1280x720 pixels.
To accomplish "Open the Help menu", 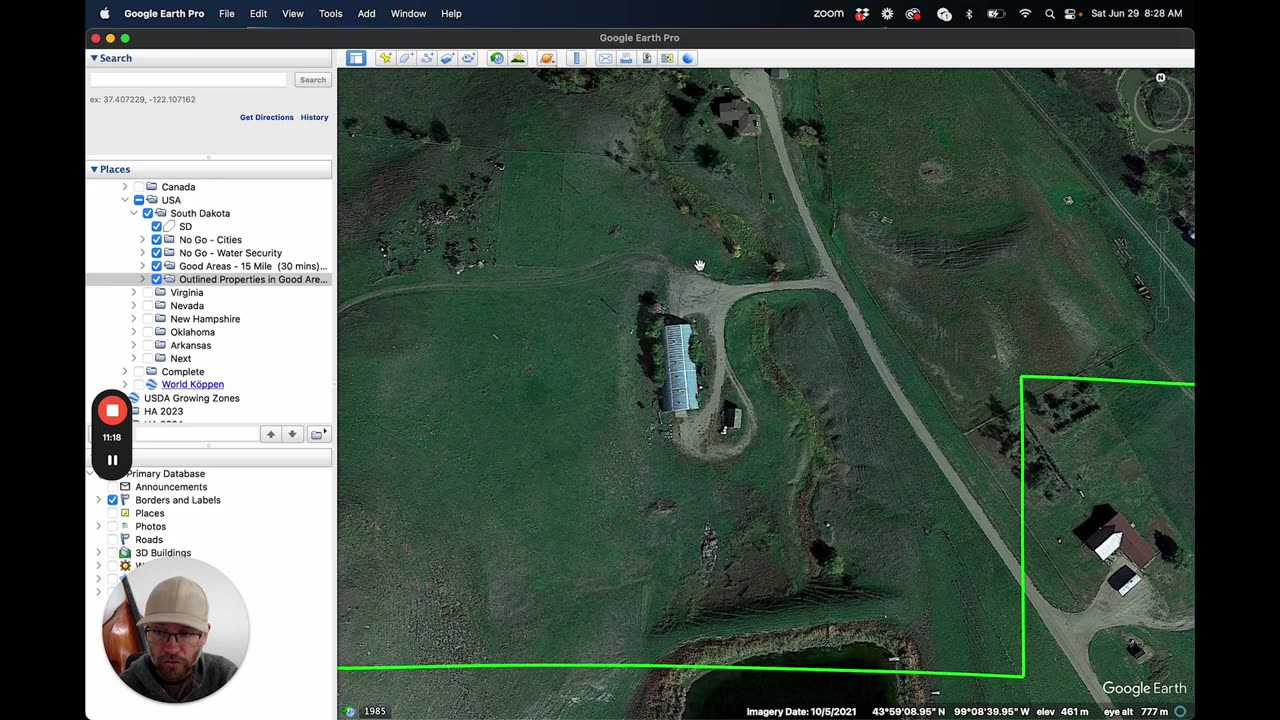I will pos(451,14).
